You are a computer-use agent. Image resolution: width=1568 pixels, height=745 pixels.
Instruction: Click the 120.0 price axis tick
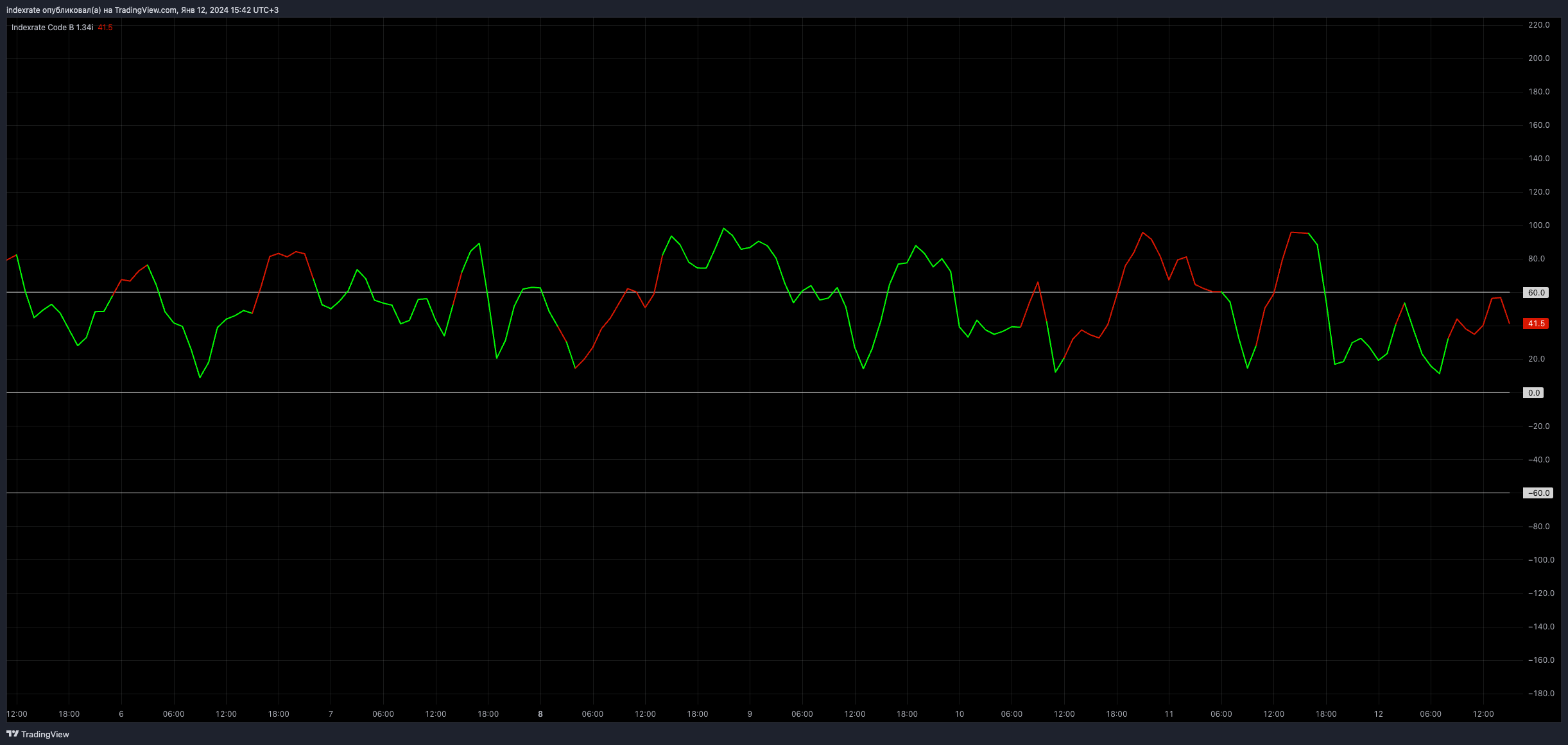pyautogui.click(x=1538, y=192)
